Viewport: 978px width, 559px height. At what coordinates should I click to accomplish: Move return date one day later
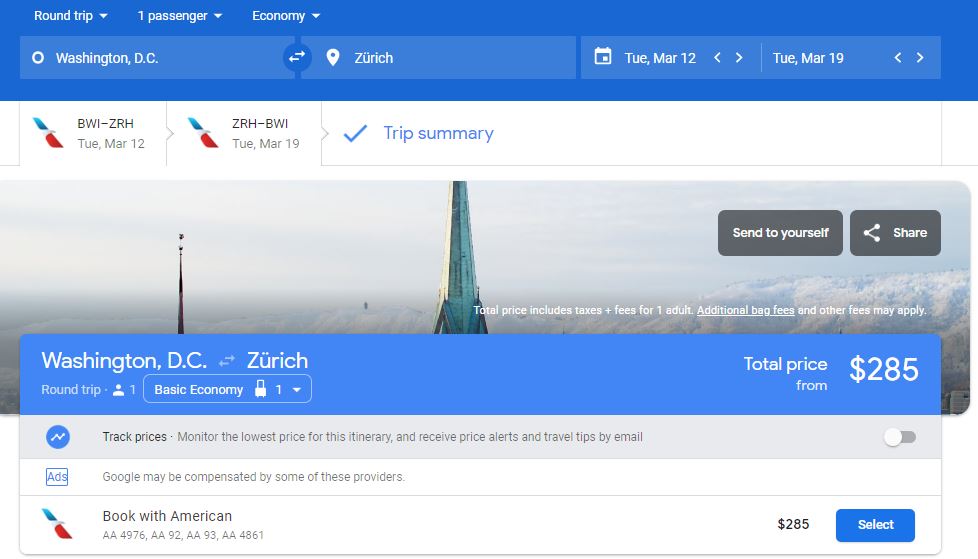(920, 58)
